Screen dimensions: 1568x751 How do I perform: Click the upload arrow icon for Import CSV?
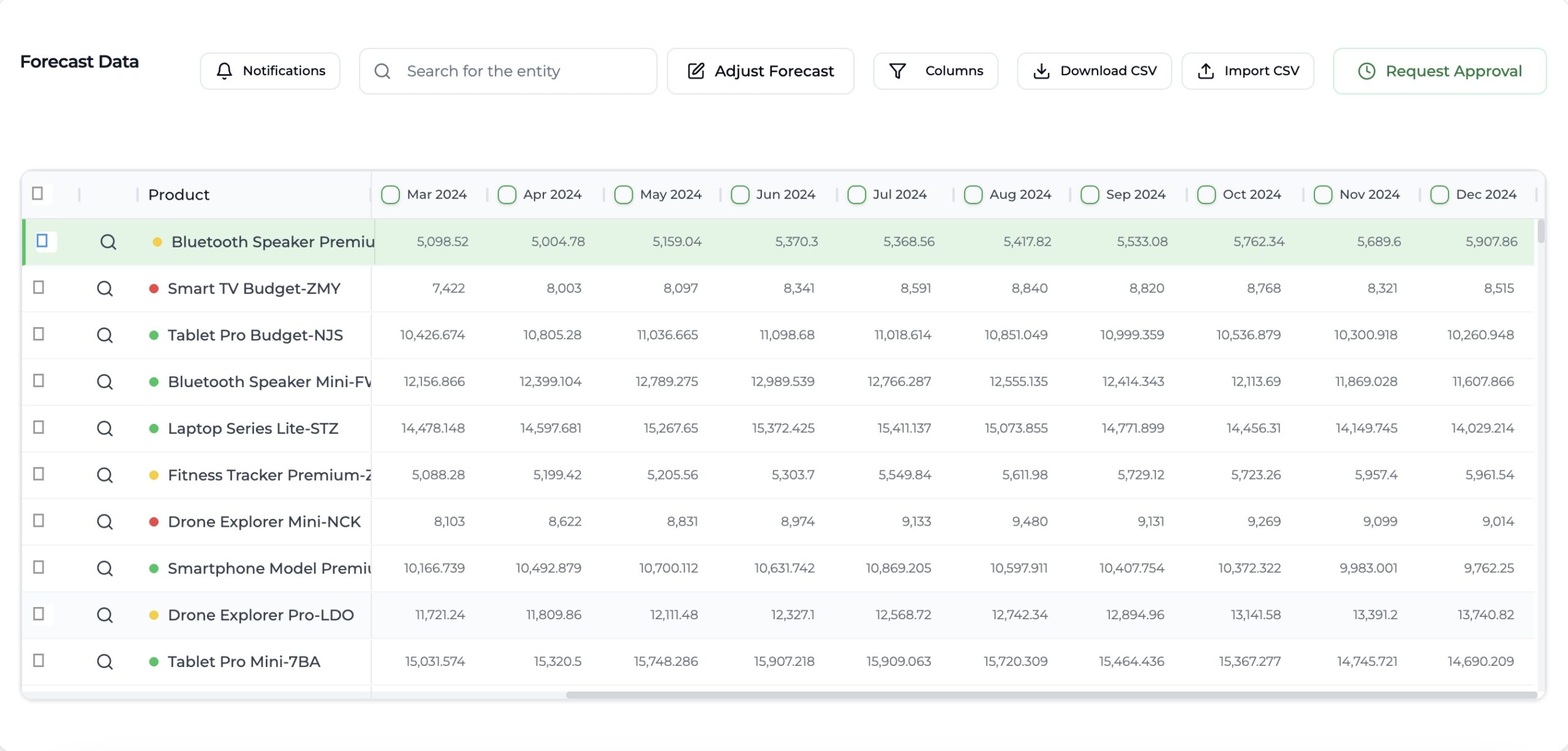click(1205, 71)
